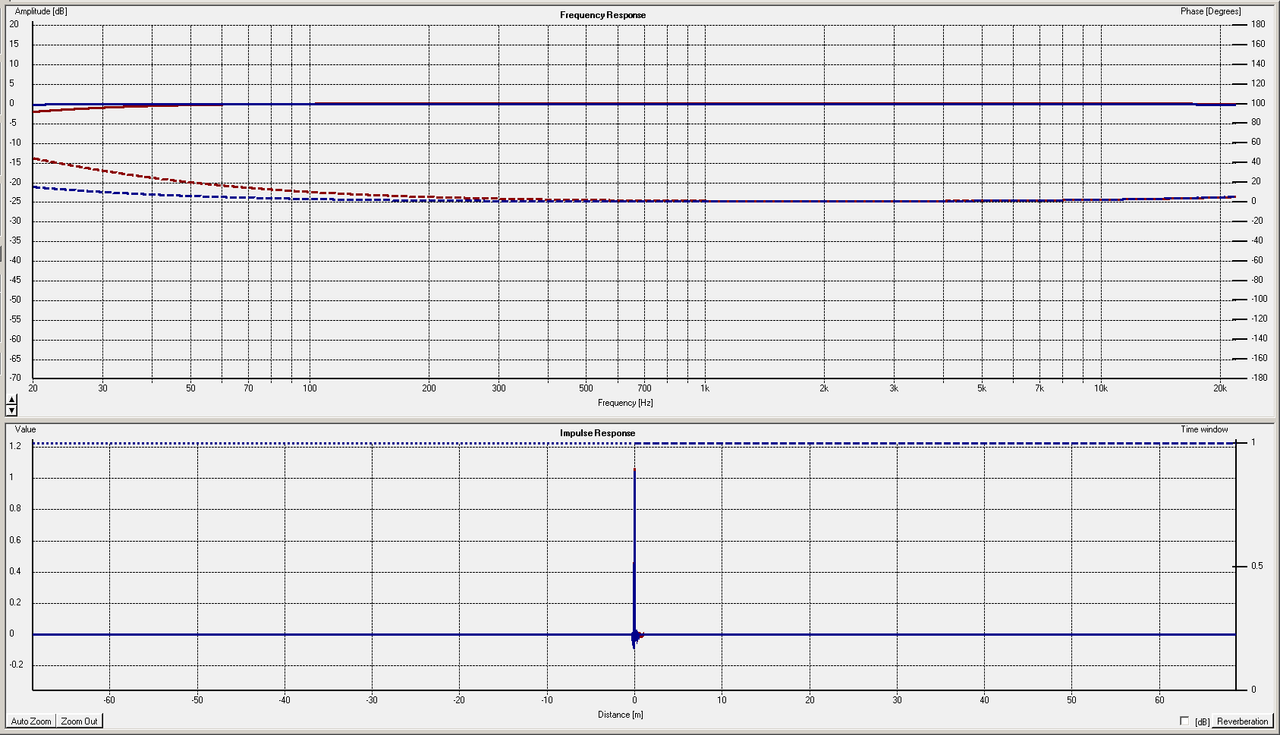Click the Amplitude [dB] axis label
This screenshot has width=1280, height=735.
39,11
